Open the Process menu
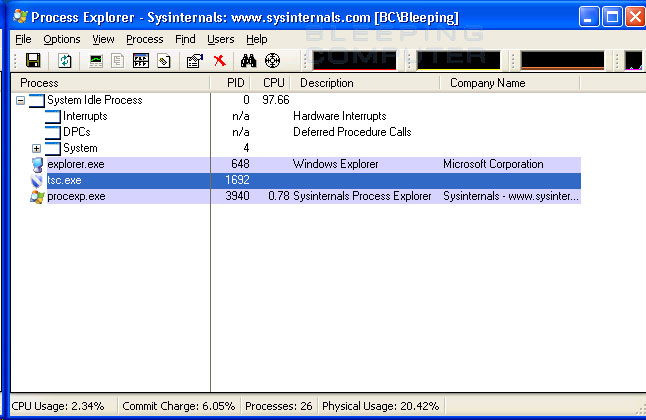 pyautogui.click(x=145, y=39)
